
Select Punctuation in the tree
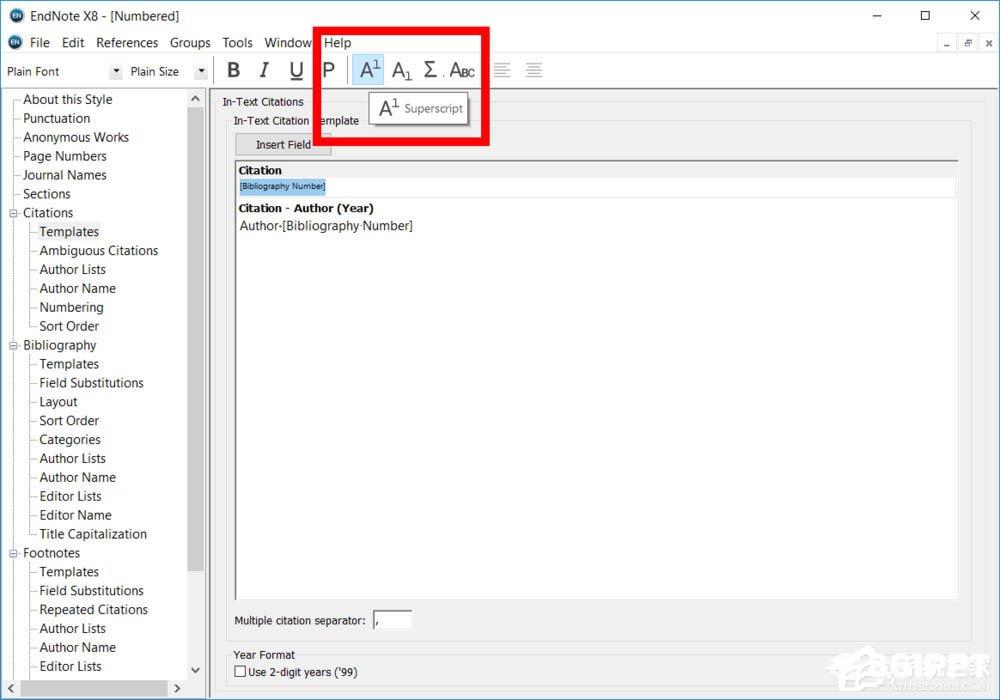(x=57, y=119)
